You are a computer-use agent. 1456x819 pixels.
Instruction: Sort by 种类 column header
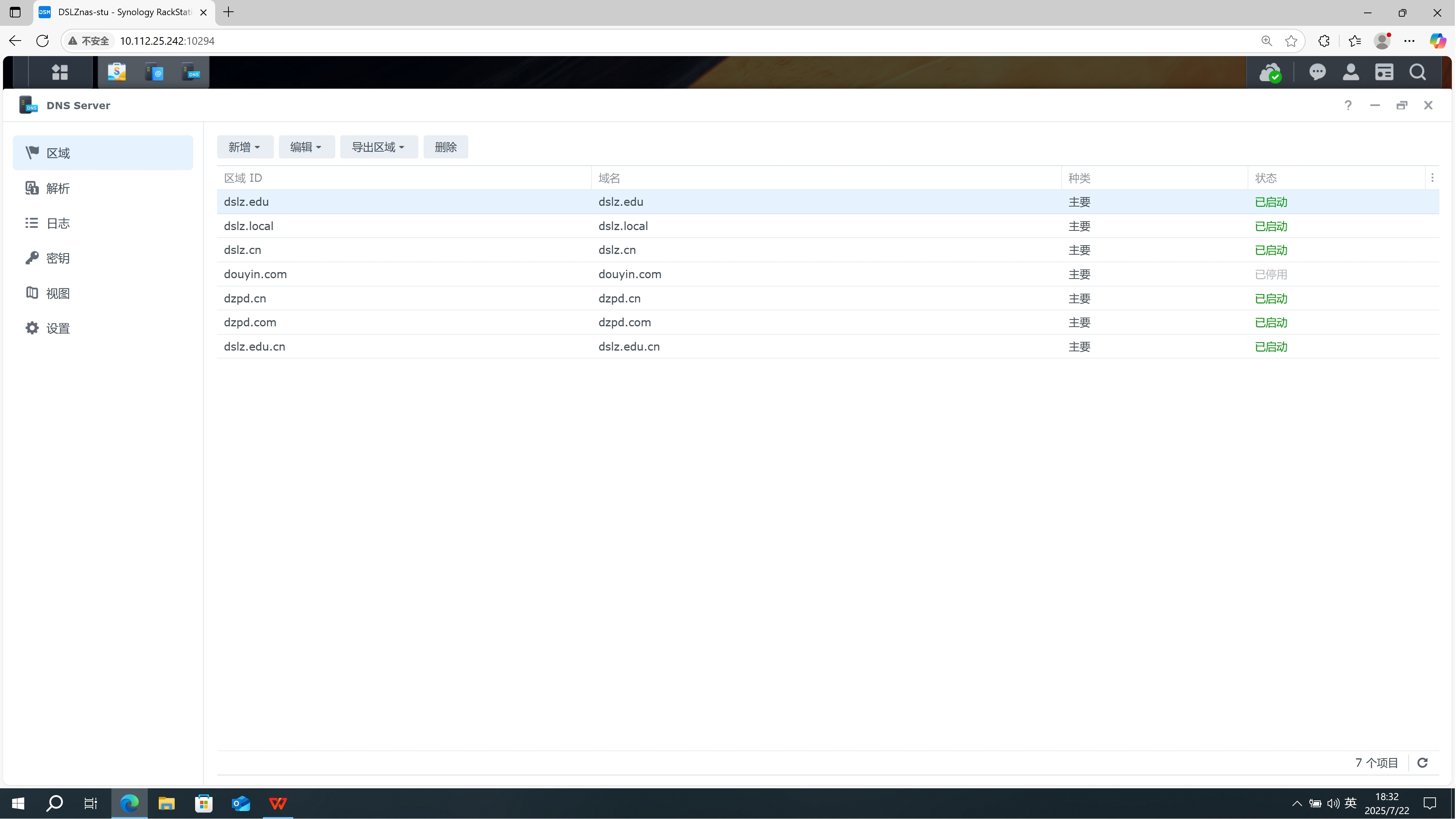(1155, 178)
